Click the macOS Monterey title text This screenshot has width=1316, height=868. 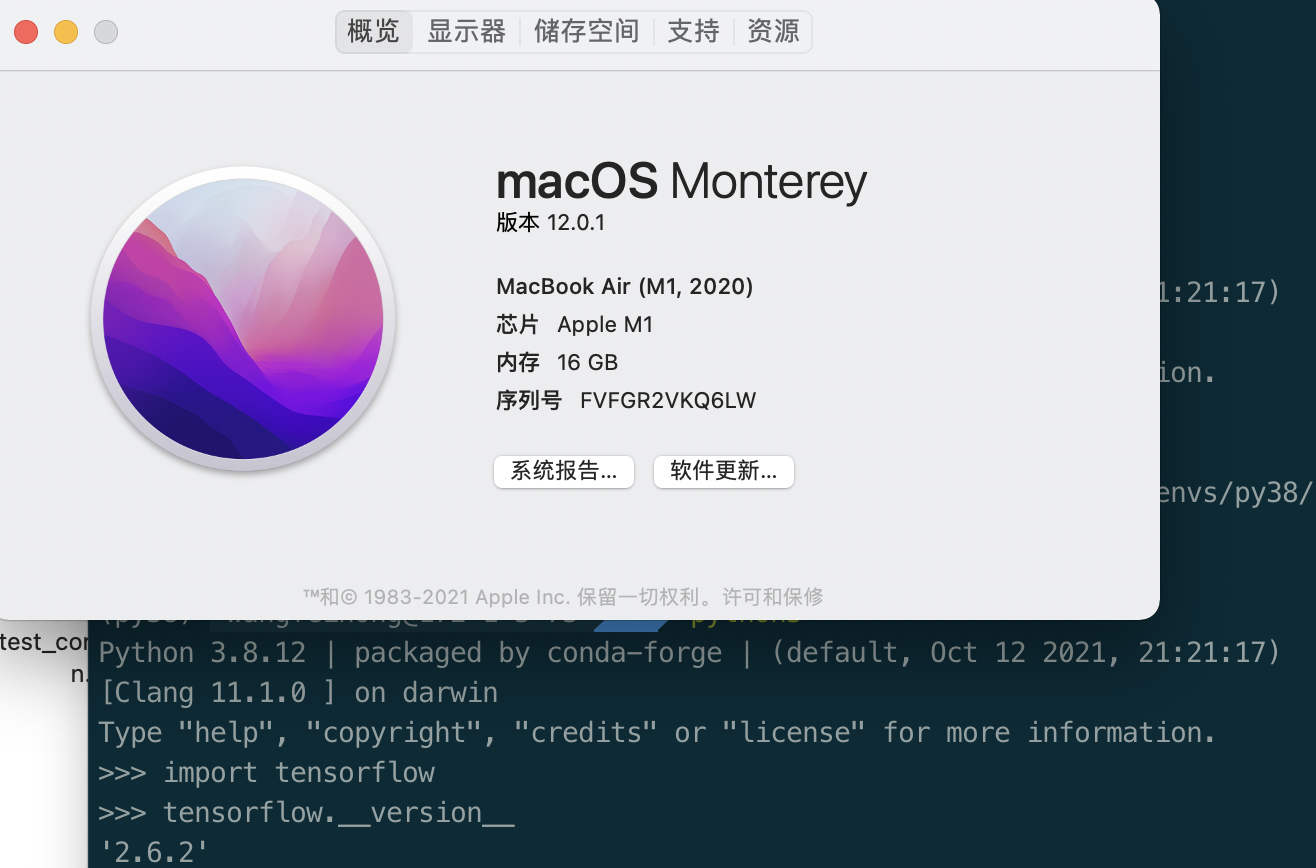tap(681, 181)
